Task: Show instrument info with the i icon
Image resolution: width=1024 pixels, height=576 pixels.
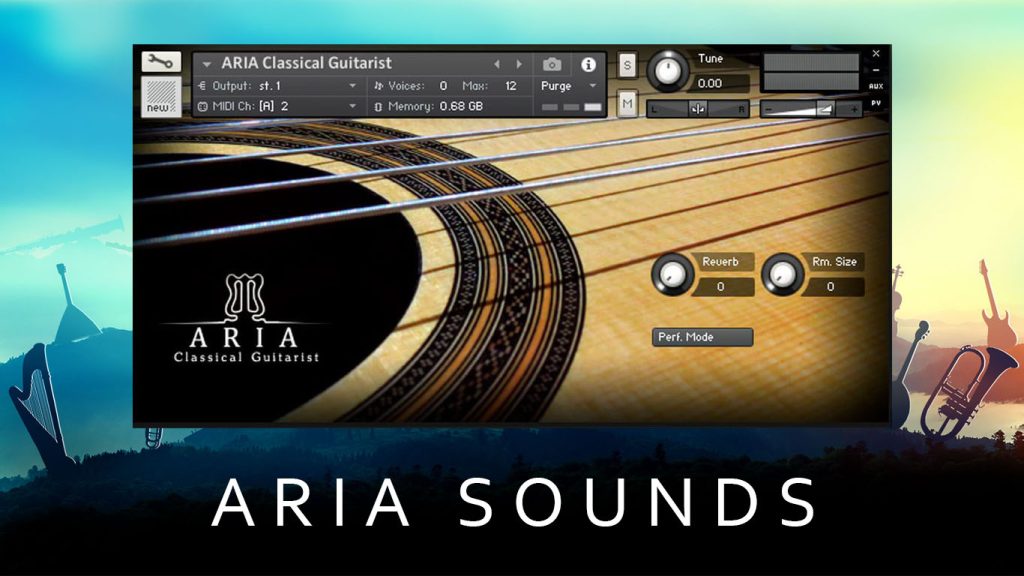Action: [x=588, y=64]
